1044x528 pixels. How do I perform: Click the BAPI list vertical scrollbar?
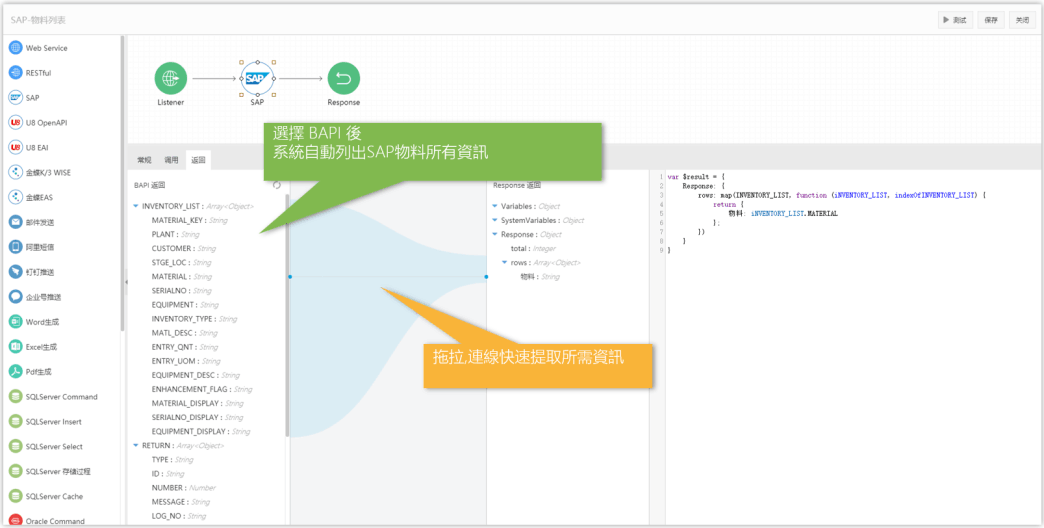(287, 316)
